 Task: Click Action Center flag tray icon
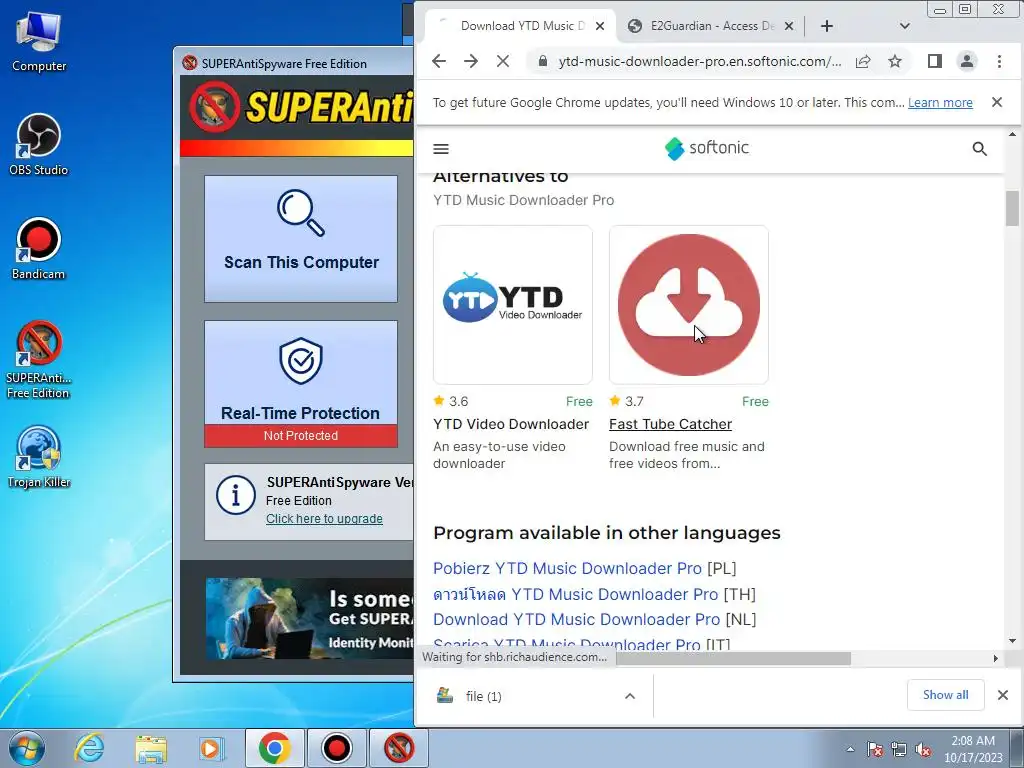coord(875,750)
